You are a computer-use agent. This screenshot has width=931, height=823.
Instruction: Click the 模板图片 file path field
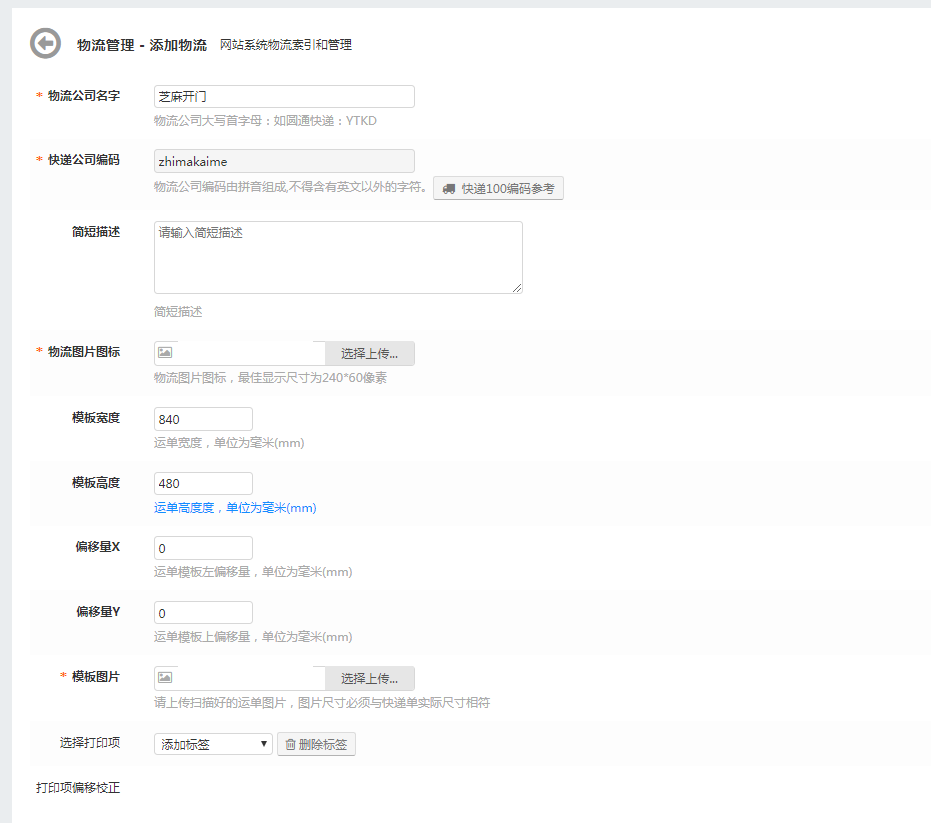point(250,678)
